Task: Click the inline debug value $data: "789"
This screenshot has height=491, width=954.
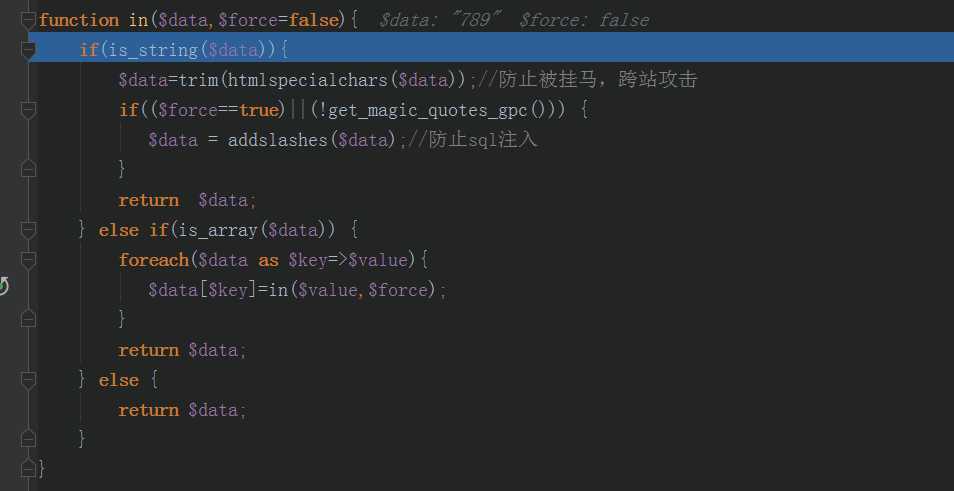Action: (440, 21)
